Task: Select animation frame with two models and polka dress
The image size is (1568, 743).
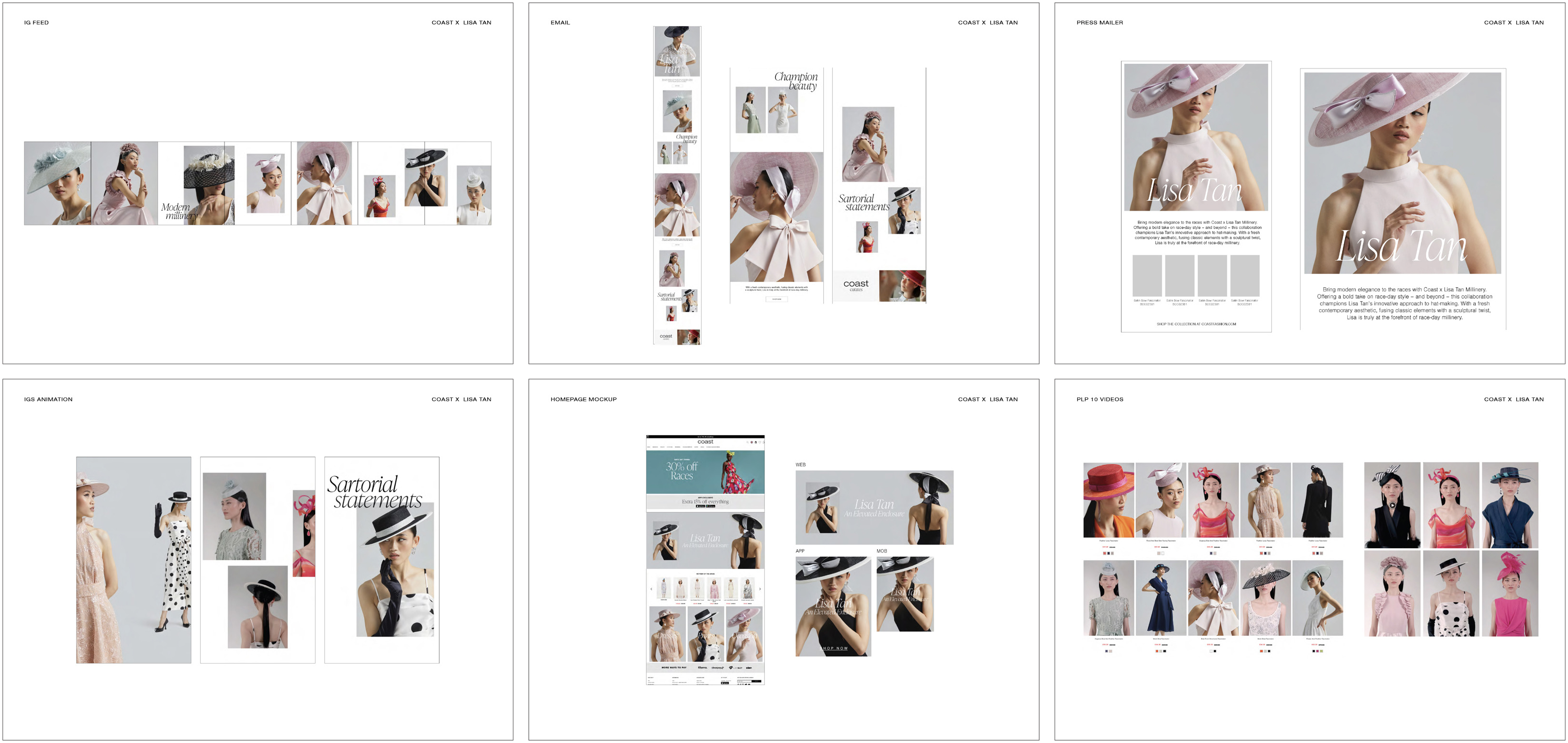Action: [134, 560]
